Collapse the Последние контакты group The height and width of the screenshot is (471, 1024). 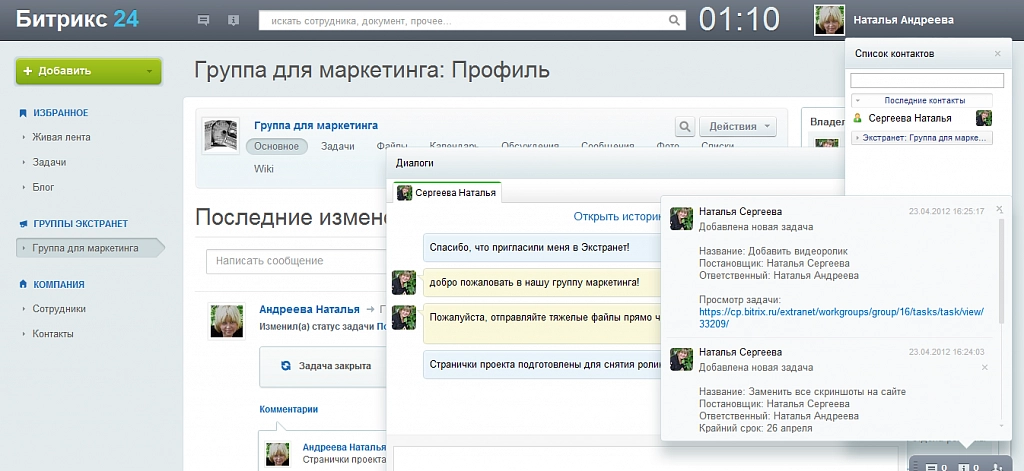pyautogui.click(x=921, y=101)
